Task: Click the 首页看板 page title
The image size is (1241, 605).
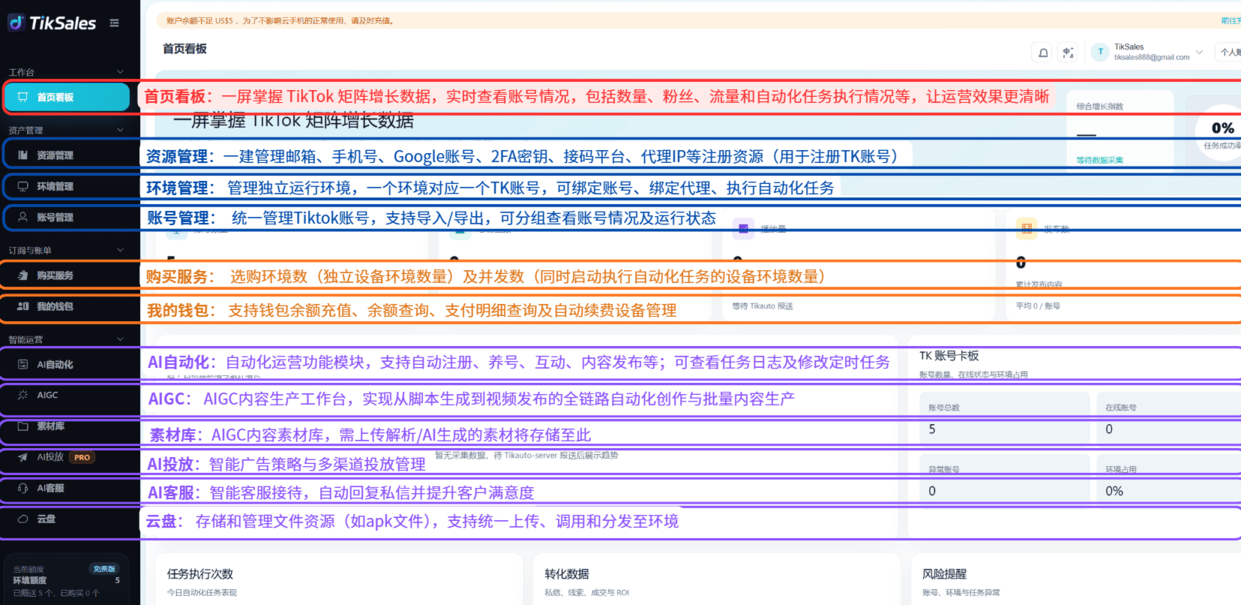Action: pyautogui.click(x=185, y=48)
